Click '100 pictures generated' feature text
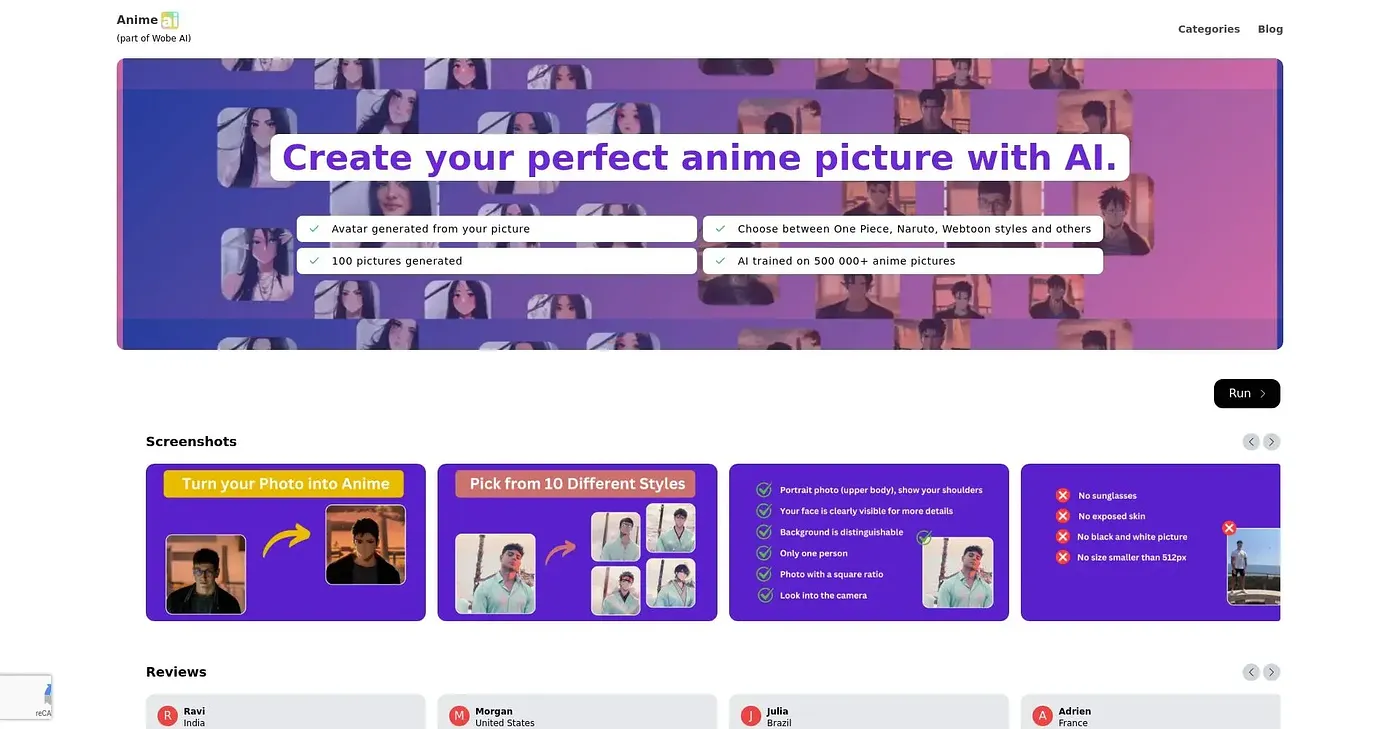Viewport: 1400px width, 729px height. point(397,261)
